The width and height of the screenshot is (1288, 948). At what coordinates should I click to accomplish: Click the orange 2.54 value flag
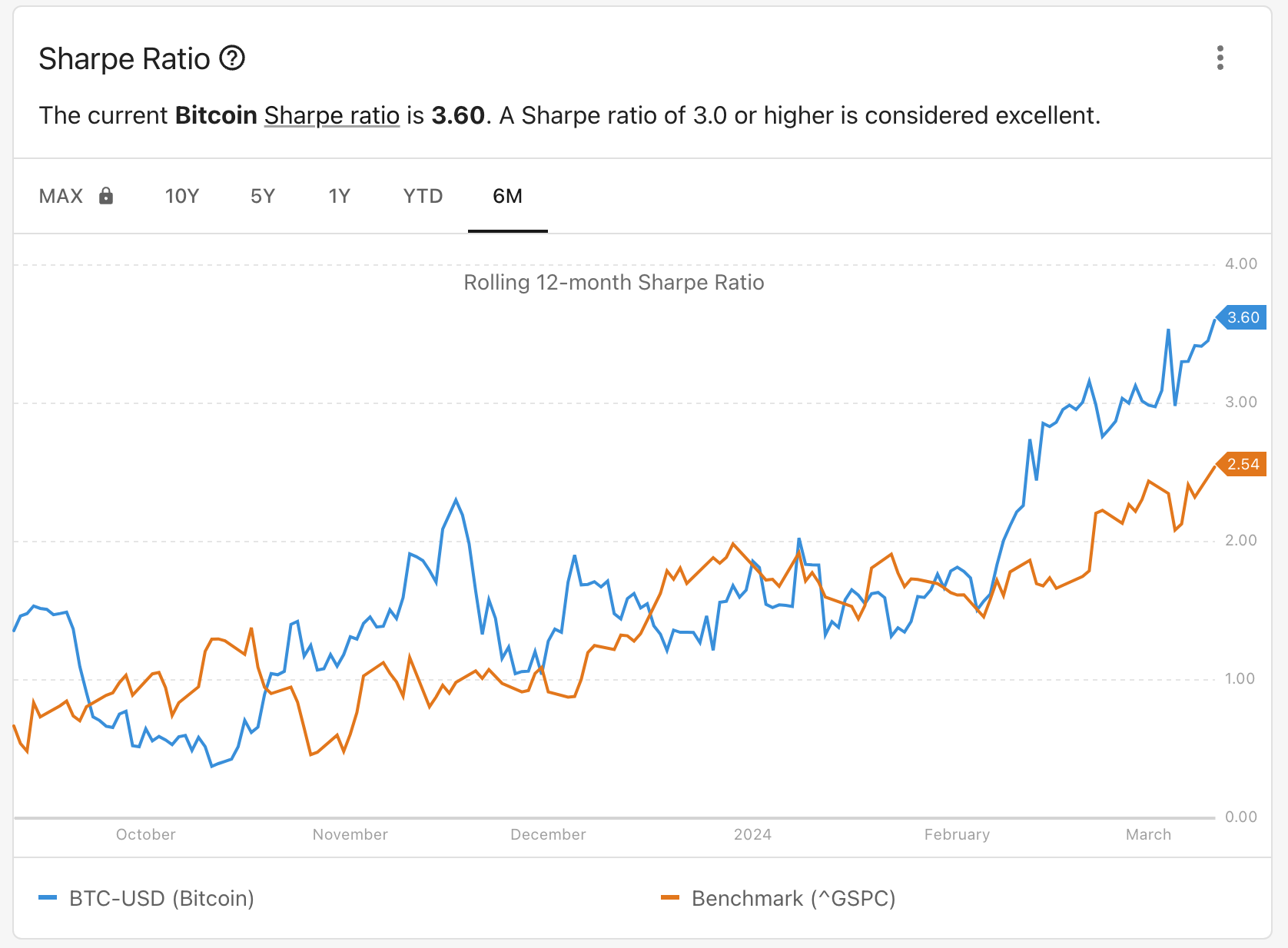point(1242,464)
